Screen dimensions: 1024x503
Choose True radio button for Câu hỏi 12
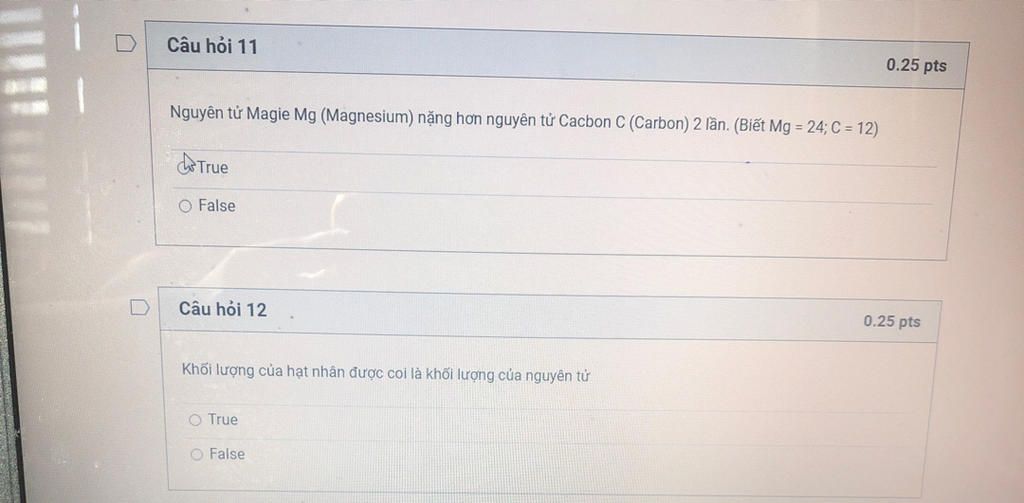195,420
